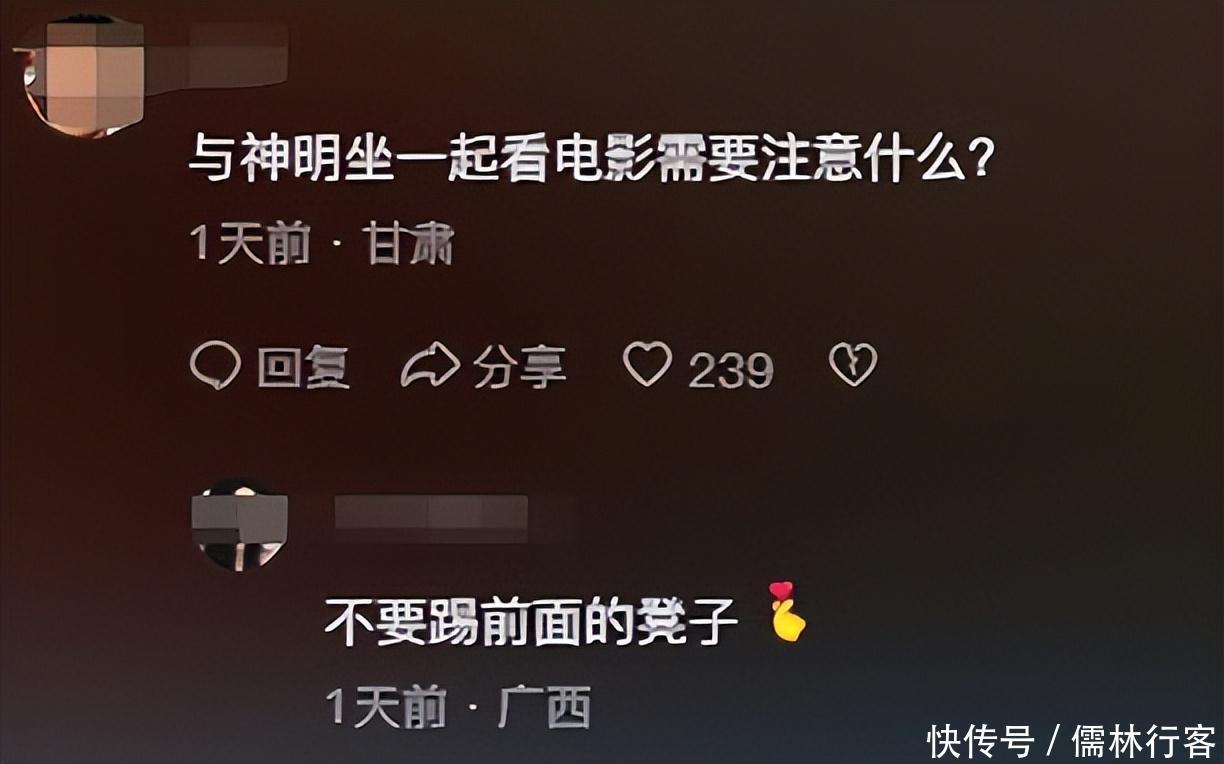This screenshot has height=764, width=1224.
Task: Click the finger heart emoji
Action: (x=787, y=611)
